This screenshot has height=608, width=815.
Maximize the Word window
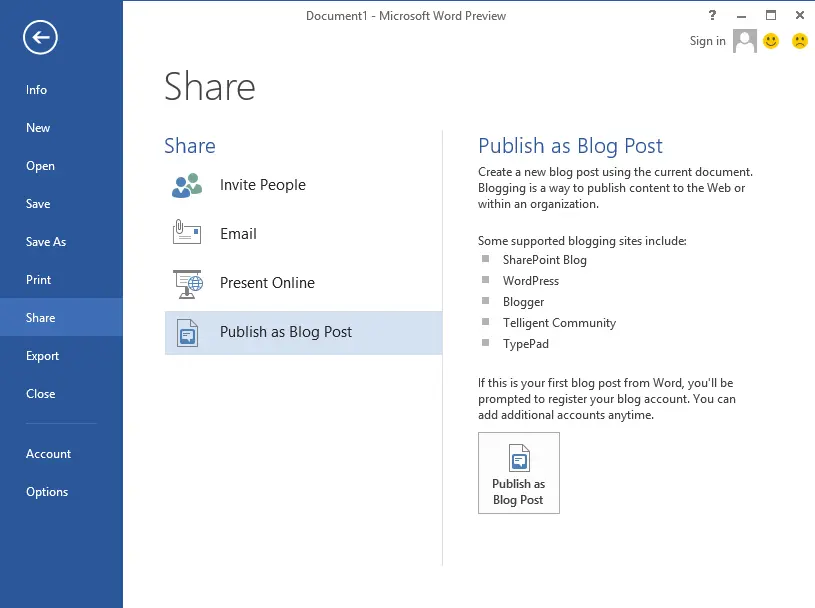coord(771,15)
